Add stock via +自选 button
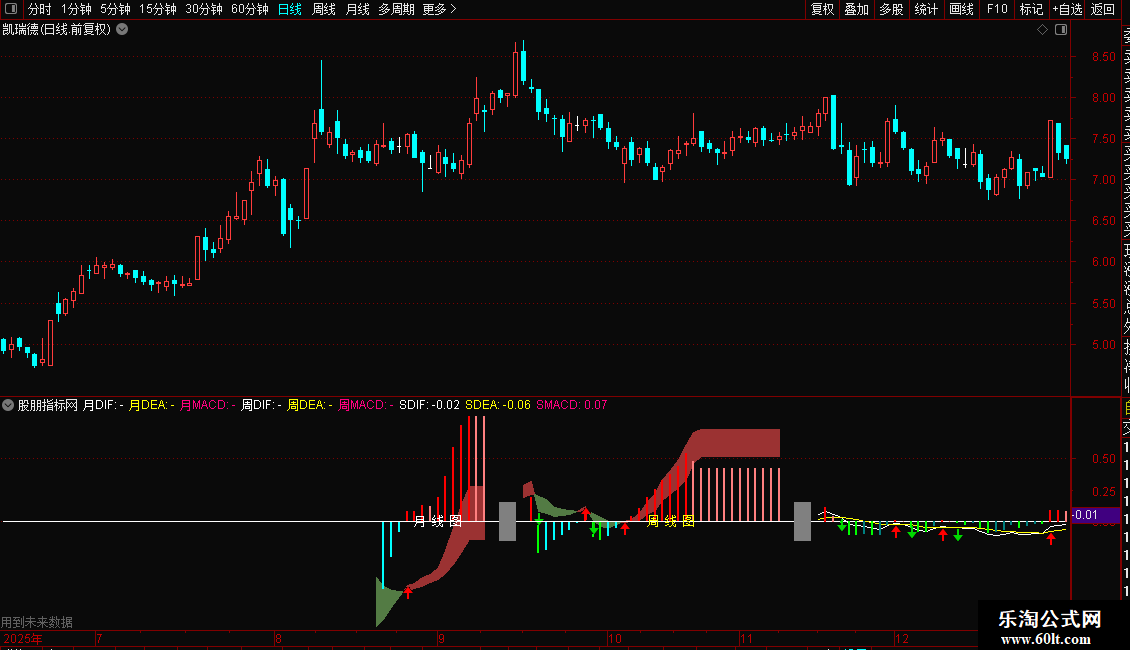The image size is (1130, 650). 1067,9
